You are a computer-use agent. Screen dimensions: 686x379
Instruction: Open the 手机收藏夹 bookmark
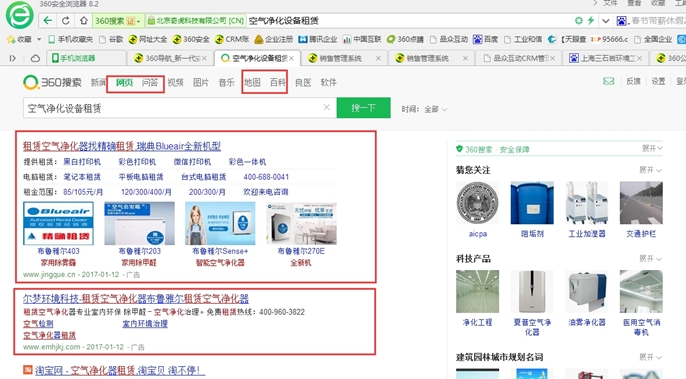70,39
